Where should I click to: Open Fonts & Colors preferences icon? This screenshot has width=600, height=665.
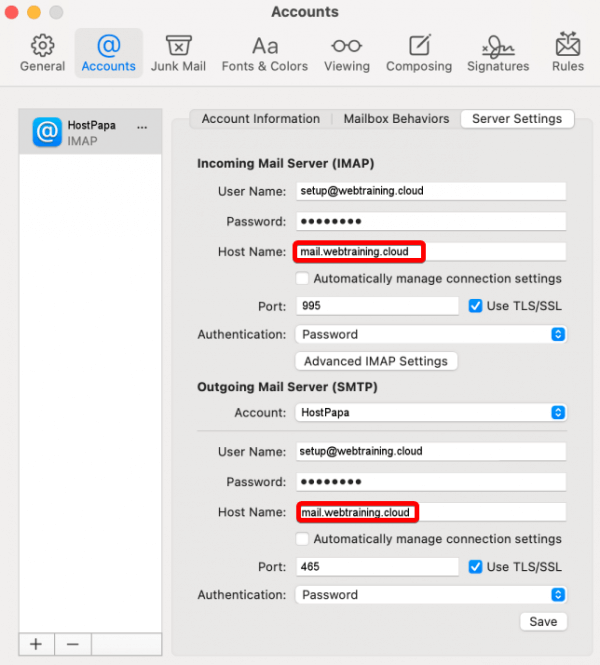265,46
